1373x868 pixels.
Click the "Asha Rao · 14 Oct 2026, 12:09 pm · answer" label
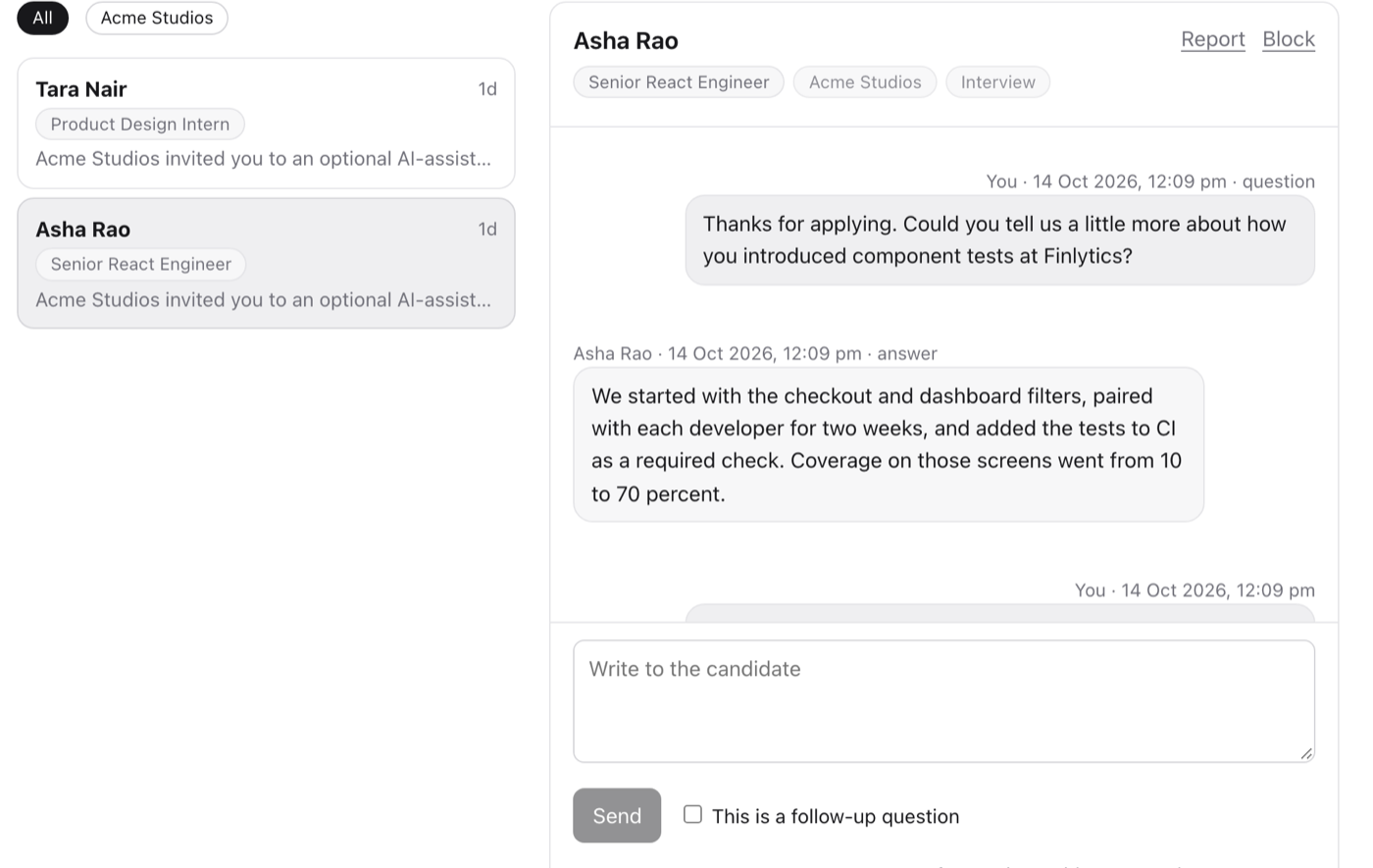(x=755, y=354)
